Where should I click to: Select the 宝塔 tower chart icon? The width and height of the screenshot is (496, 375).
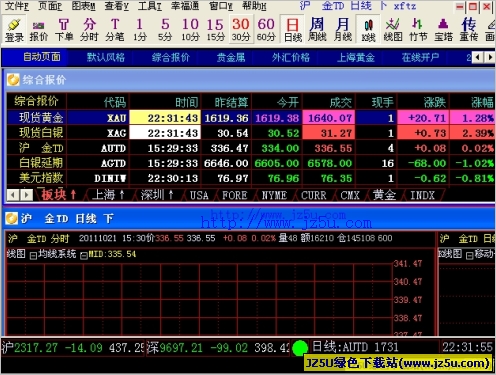point(443,30)
